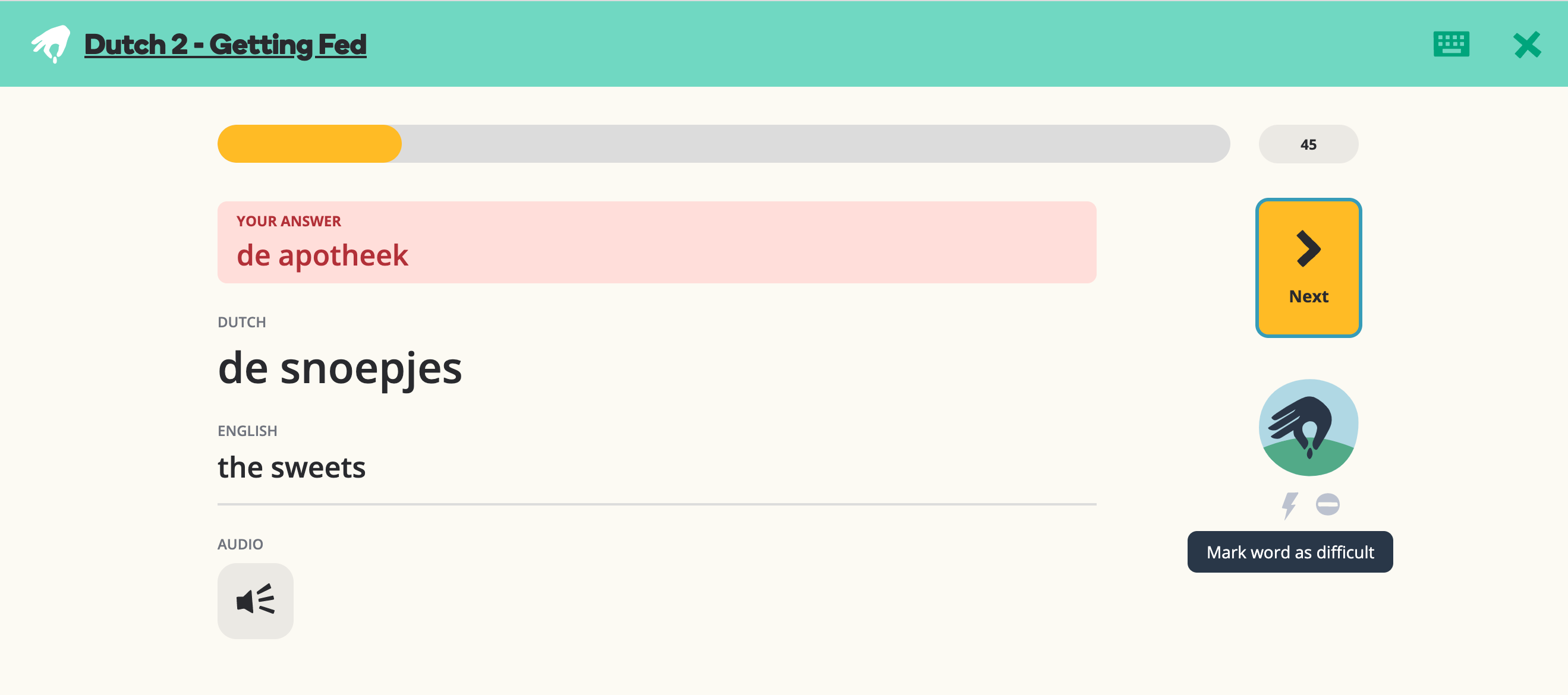Click the mascot hand avatar icon
This screenshot has width=1568, height=695.
click(x=1308, y=428)
